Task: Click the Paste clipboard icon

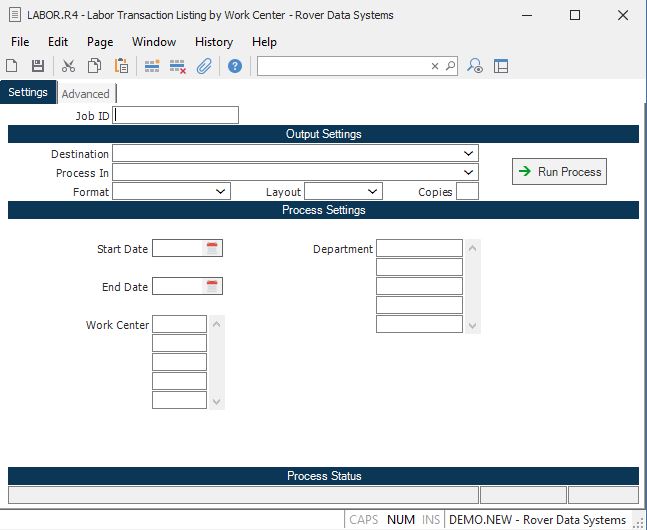Action: [121, 66]
